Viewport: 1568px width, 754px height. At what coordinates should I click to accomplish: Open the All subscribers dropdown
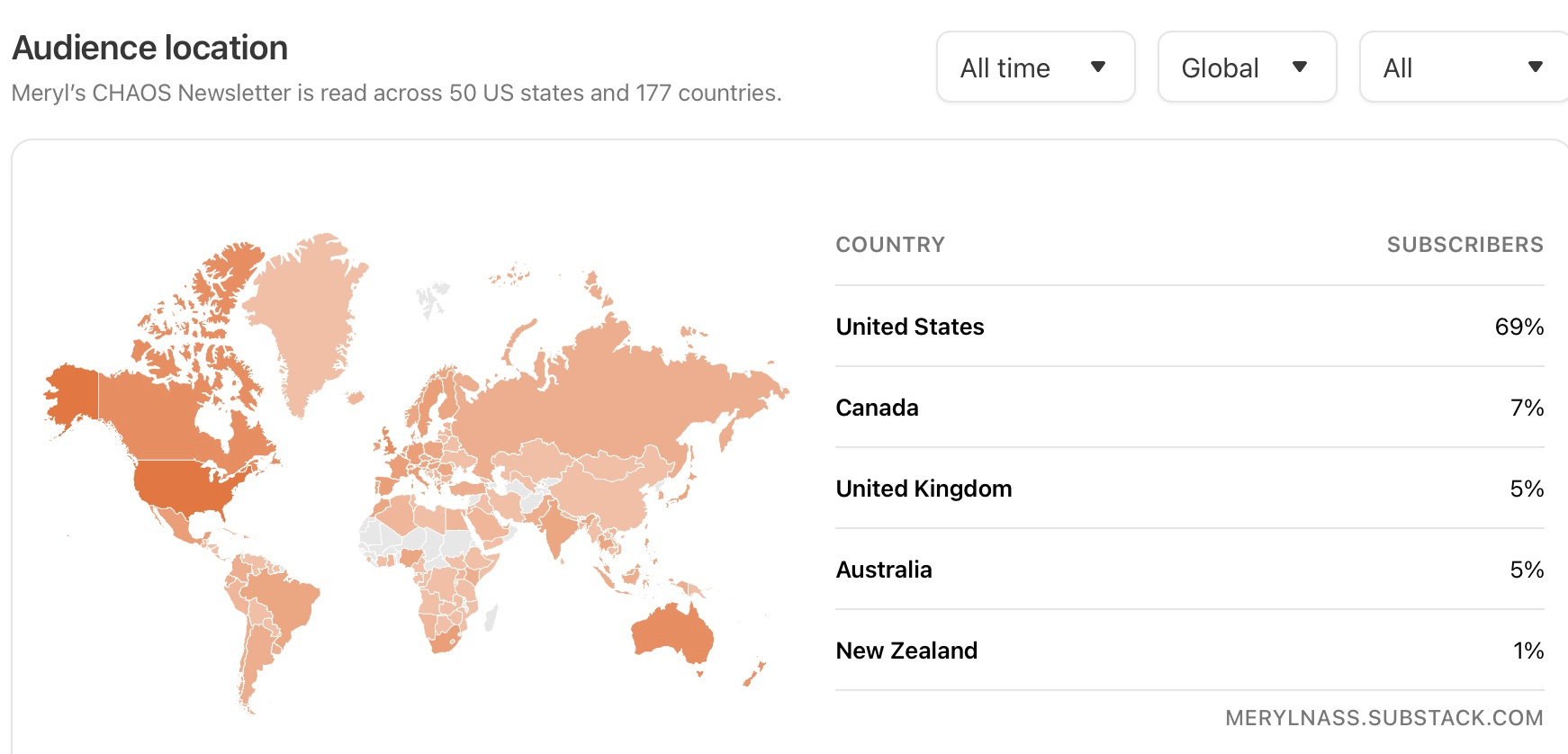tap(1464, 67)
